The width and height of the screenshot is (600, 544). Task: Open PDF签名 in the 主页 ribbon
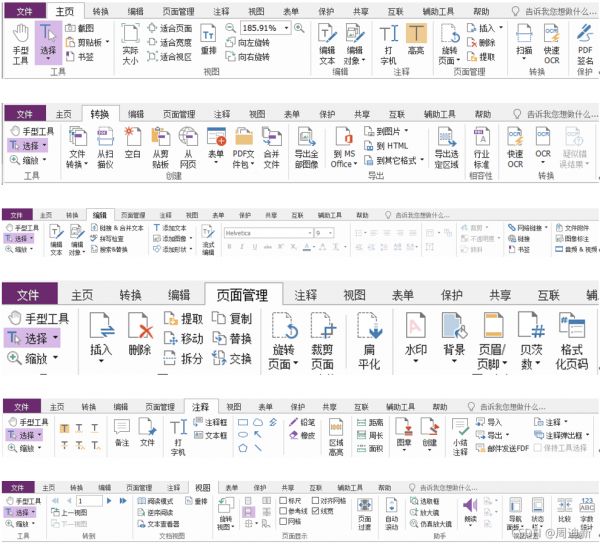tap(585, 44)
